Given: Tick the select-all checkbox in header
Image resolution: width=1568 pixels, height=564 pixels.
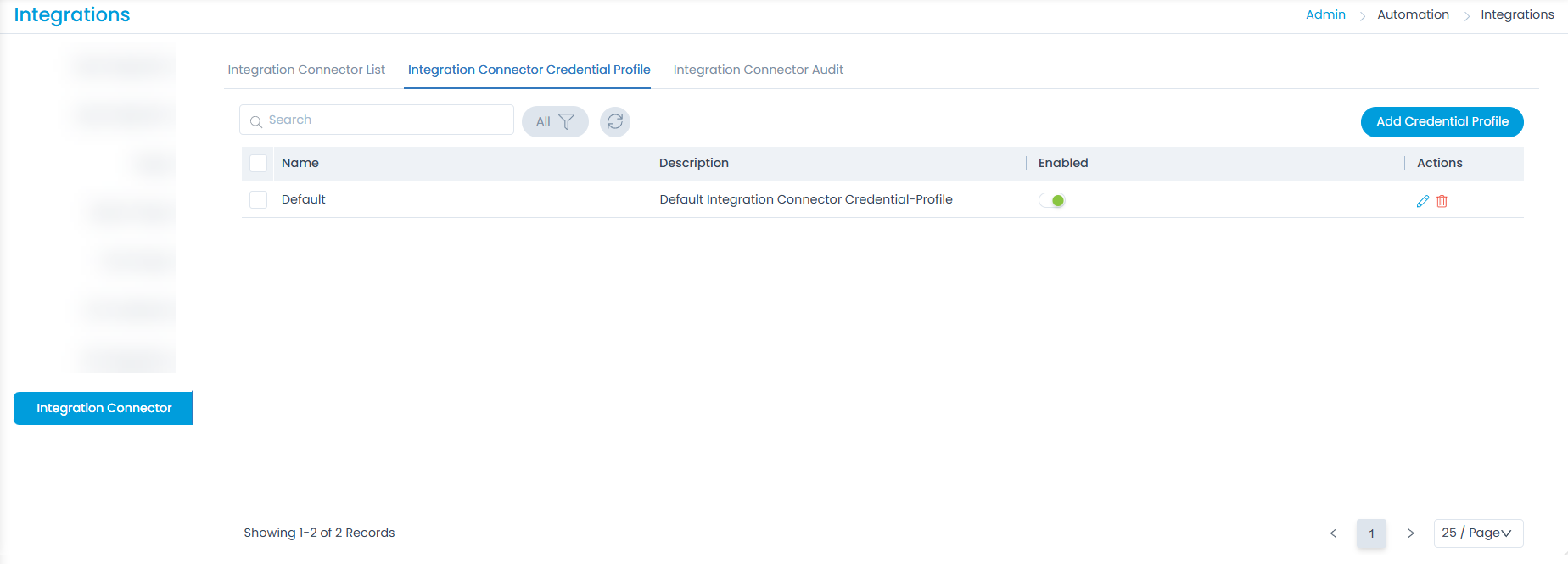Looking at the screenshot, I should click(259, 163).
